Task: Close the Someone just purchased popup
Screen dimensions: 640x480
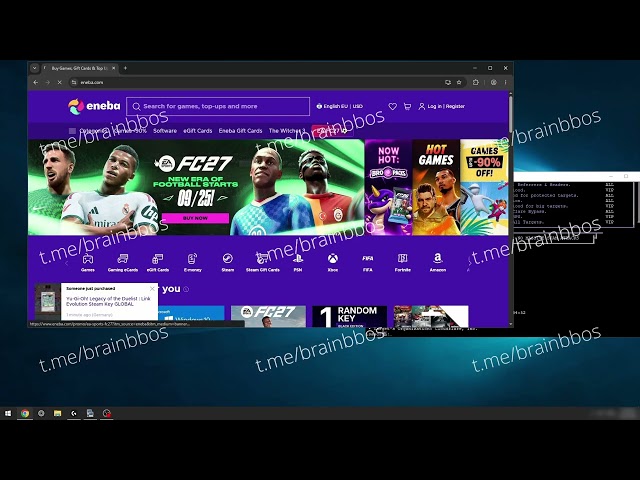Action: coord(152,289)
